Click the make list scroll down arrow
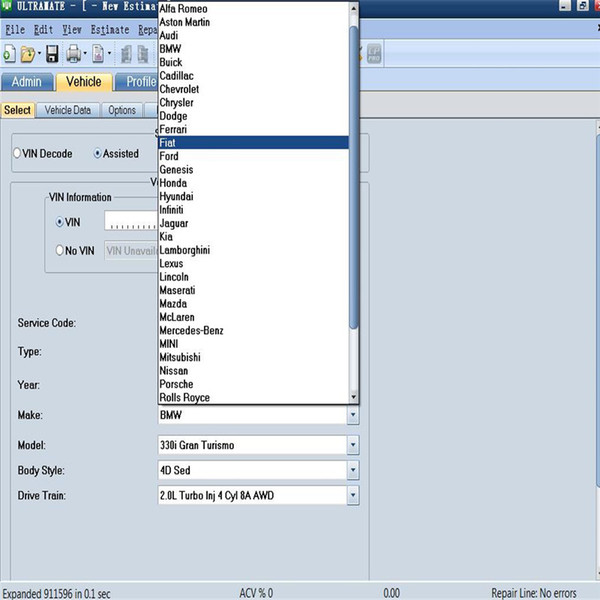 [x=354, y=397]
